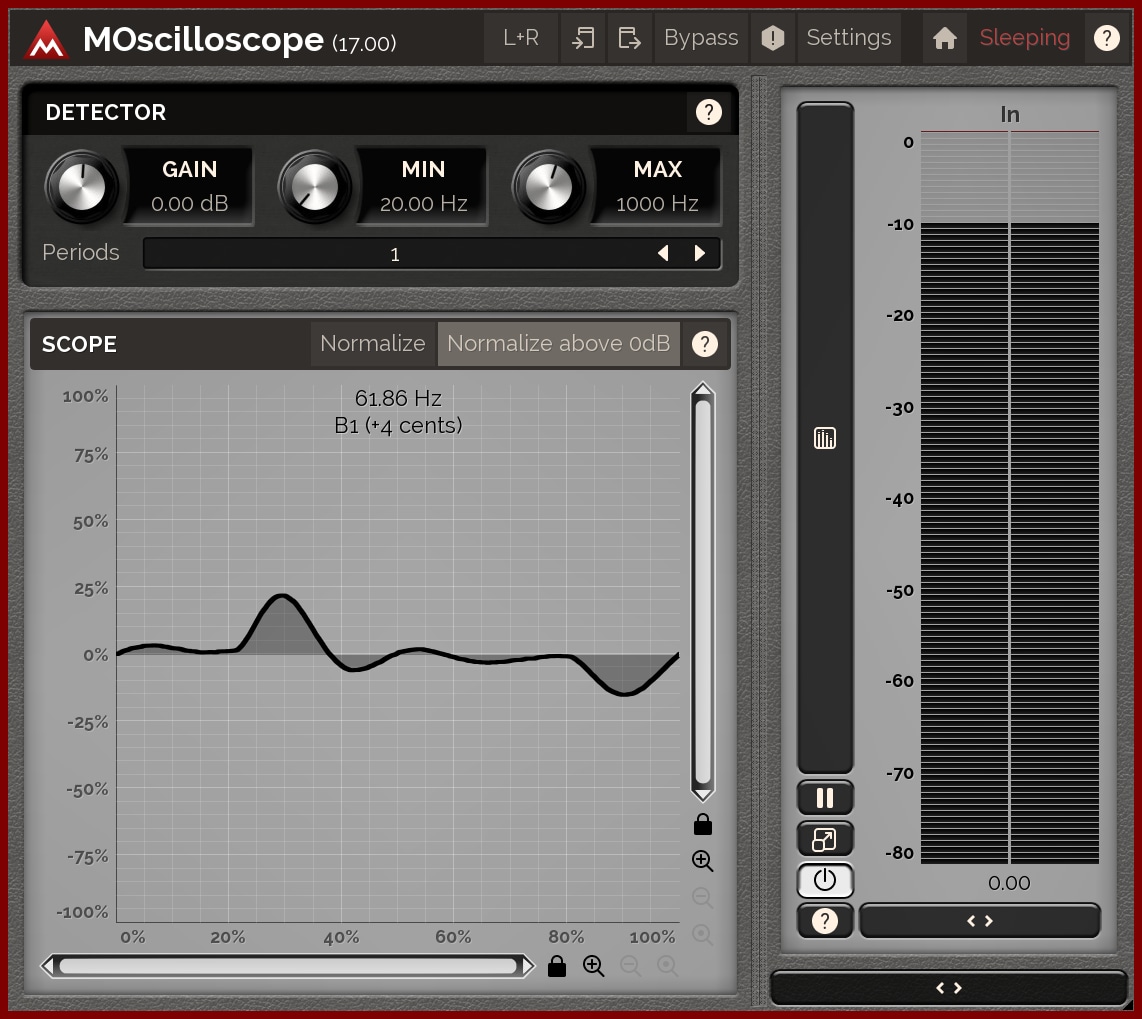This screenshot has height=1019, width=1142.
Task: Open the L+R channel mode menu
Action: (521, 38)
